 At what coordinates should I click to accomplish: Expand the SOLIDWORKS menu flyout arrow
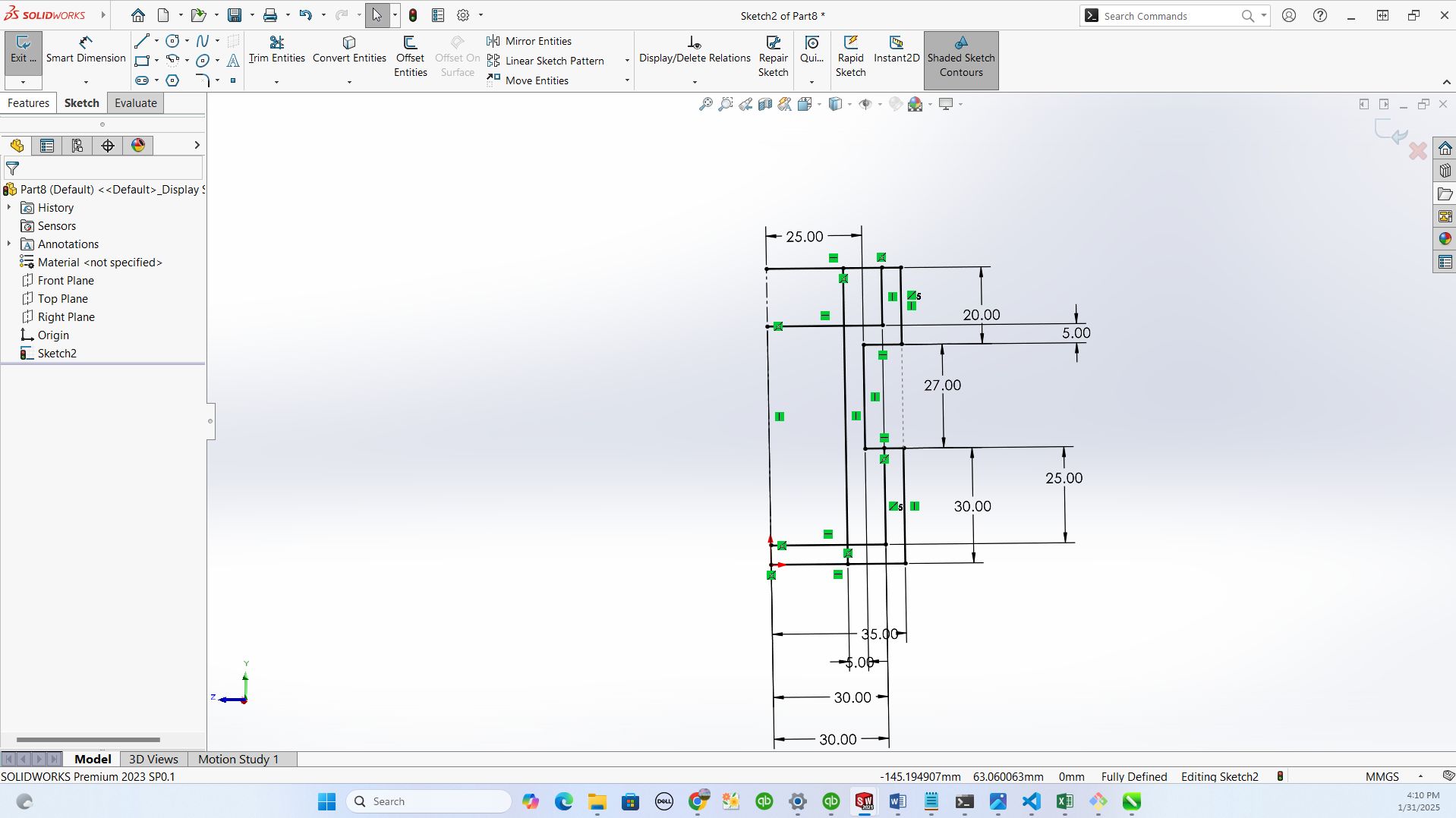pos(103,15)
